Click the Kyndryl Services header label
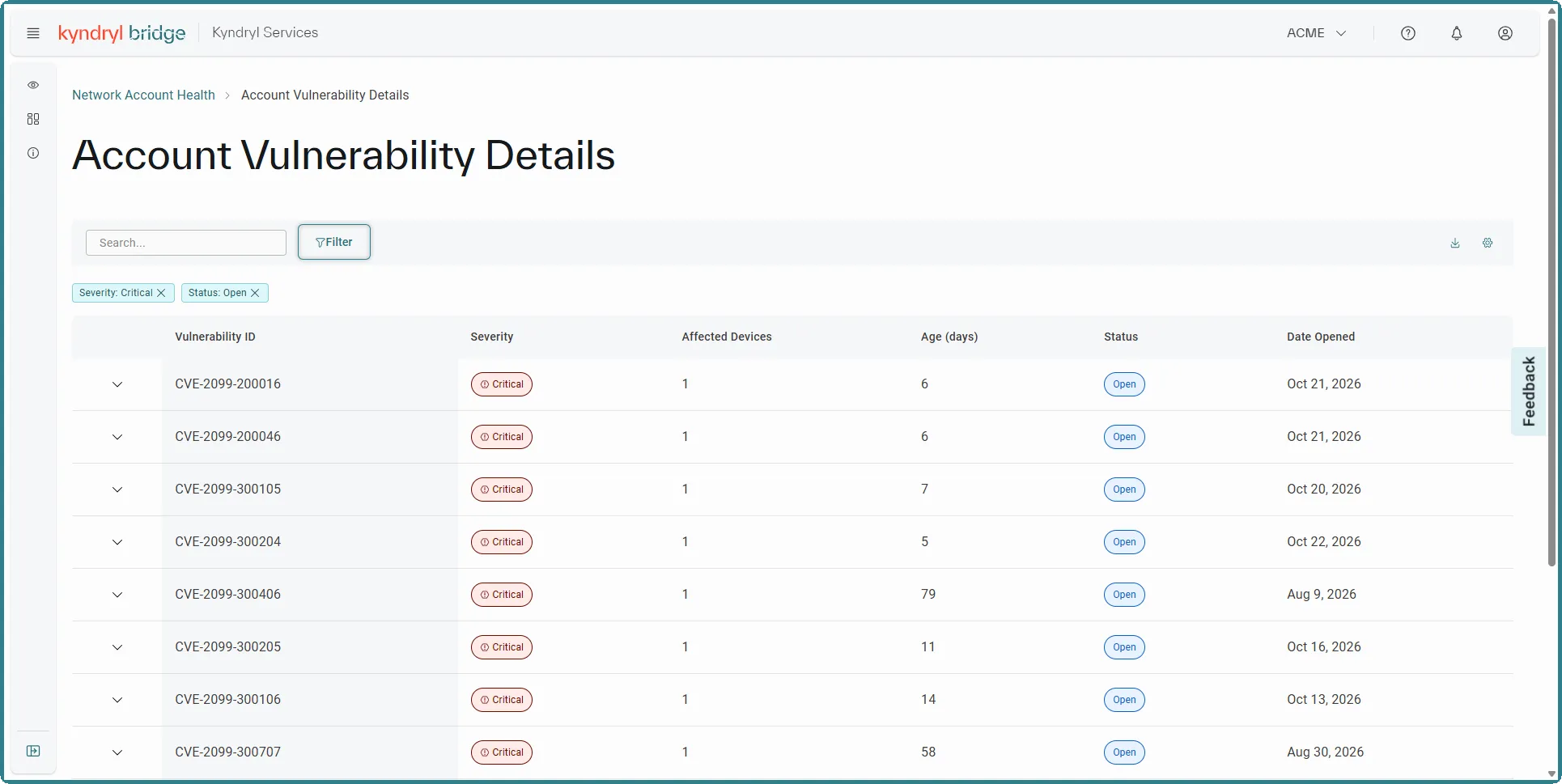This screenshot has width=1562, height=784. pyautogui.click(x=265, y=32)
